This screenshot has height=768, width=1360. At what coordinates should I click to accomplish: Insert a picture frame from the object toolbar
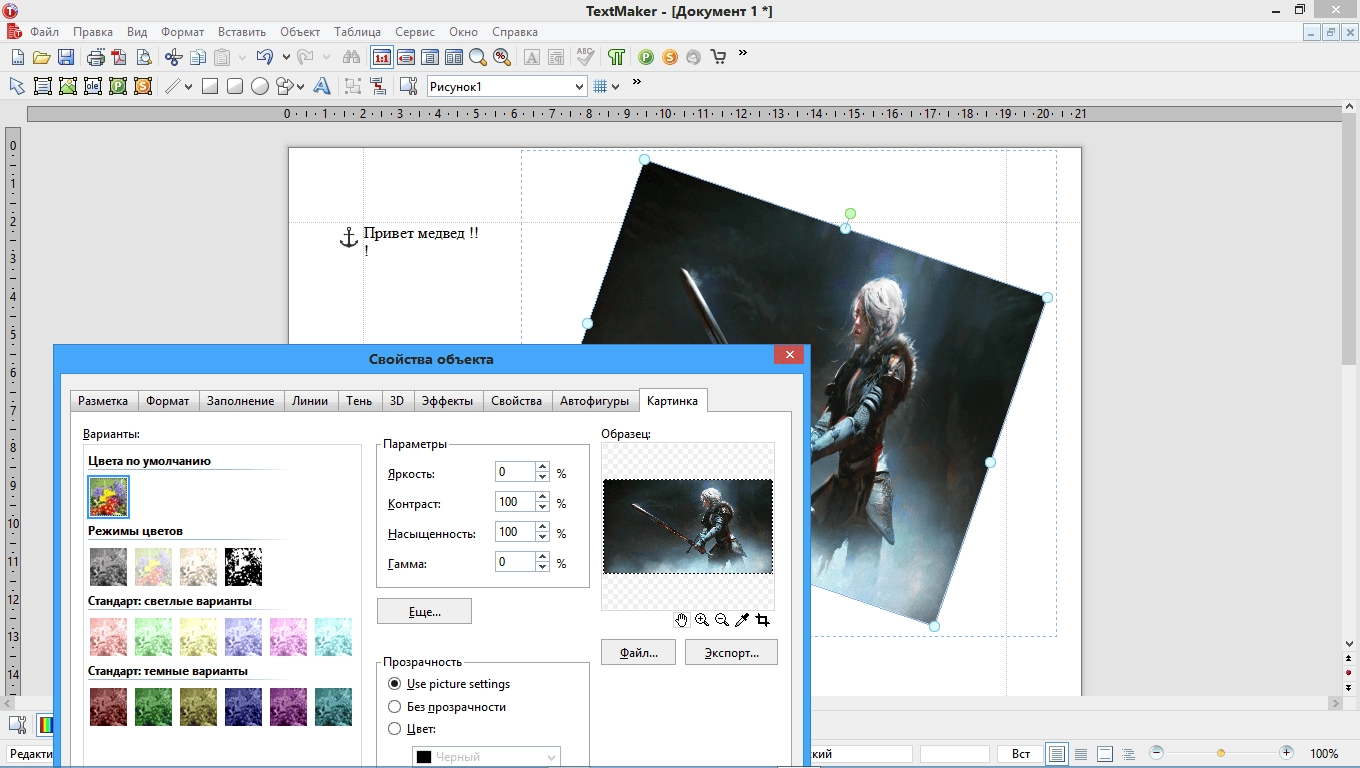(x=68, y=86)
